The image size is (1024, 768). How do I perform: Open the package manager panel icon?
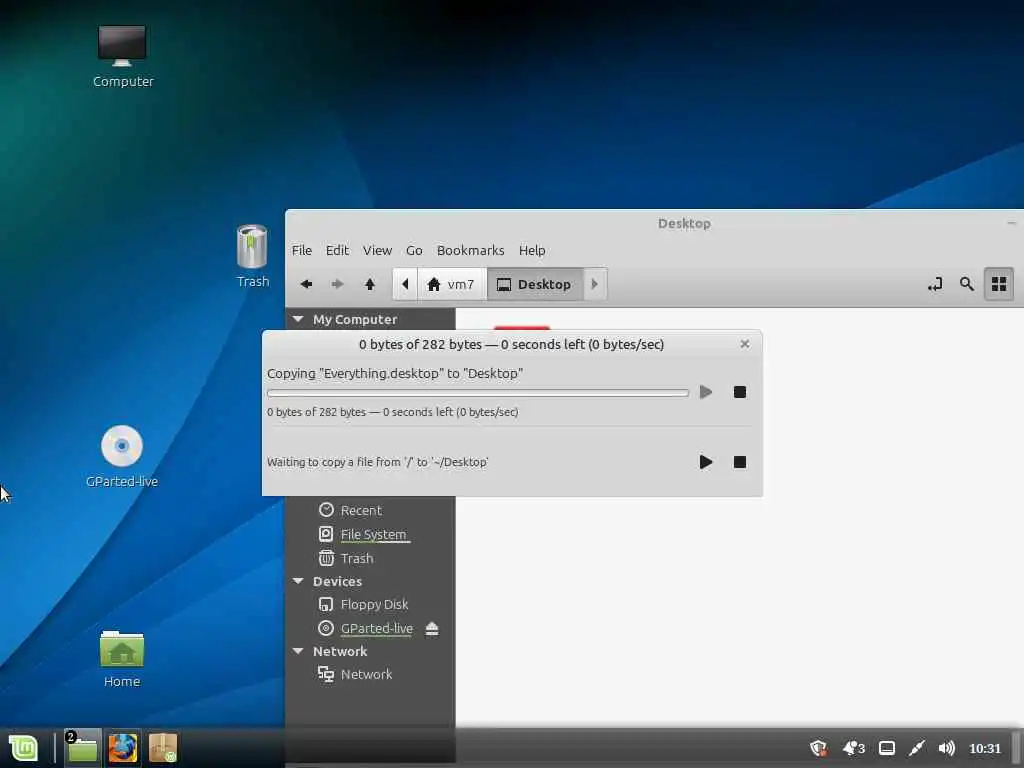point(163,748)
